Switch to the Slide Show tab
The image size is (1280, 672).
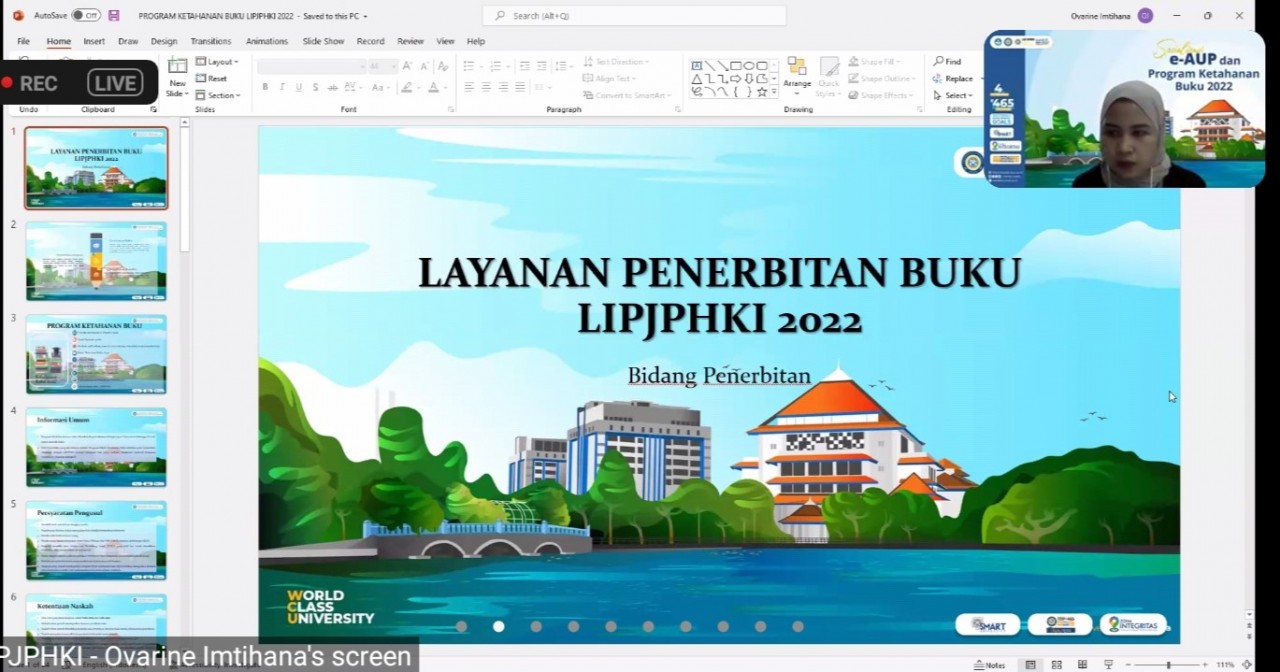tap(323, 41)
